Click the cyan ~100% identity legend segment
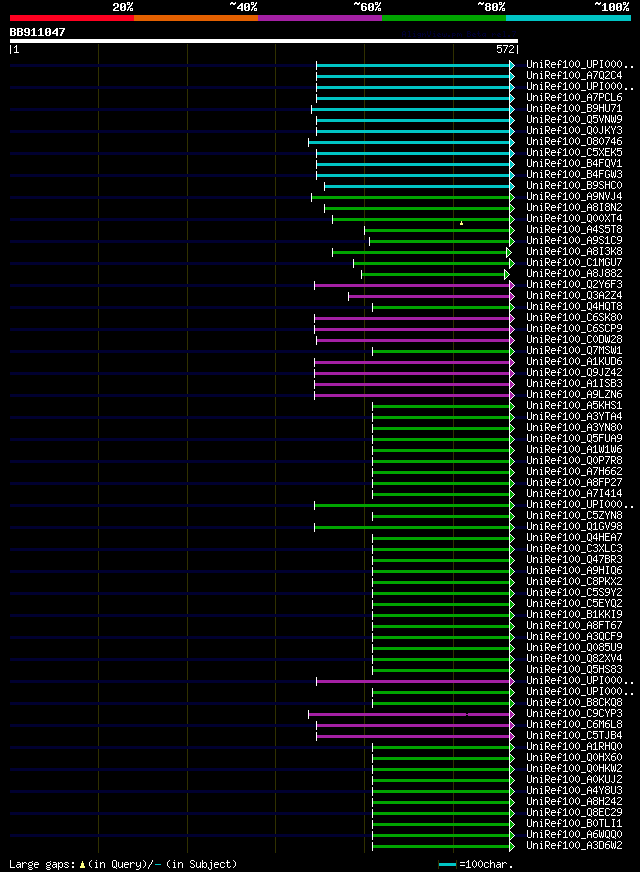 [568, 18]
